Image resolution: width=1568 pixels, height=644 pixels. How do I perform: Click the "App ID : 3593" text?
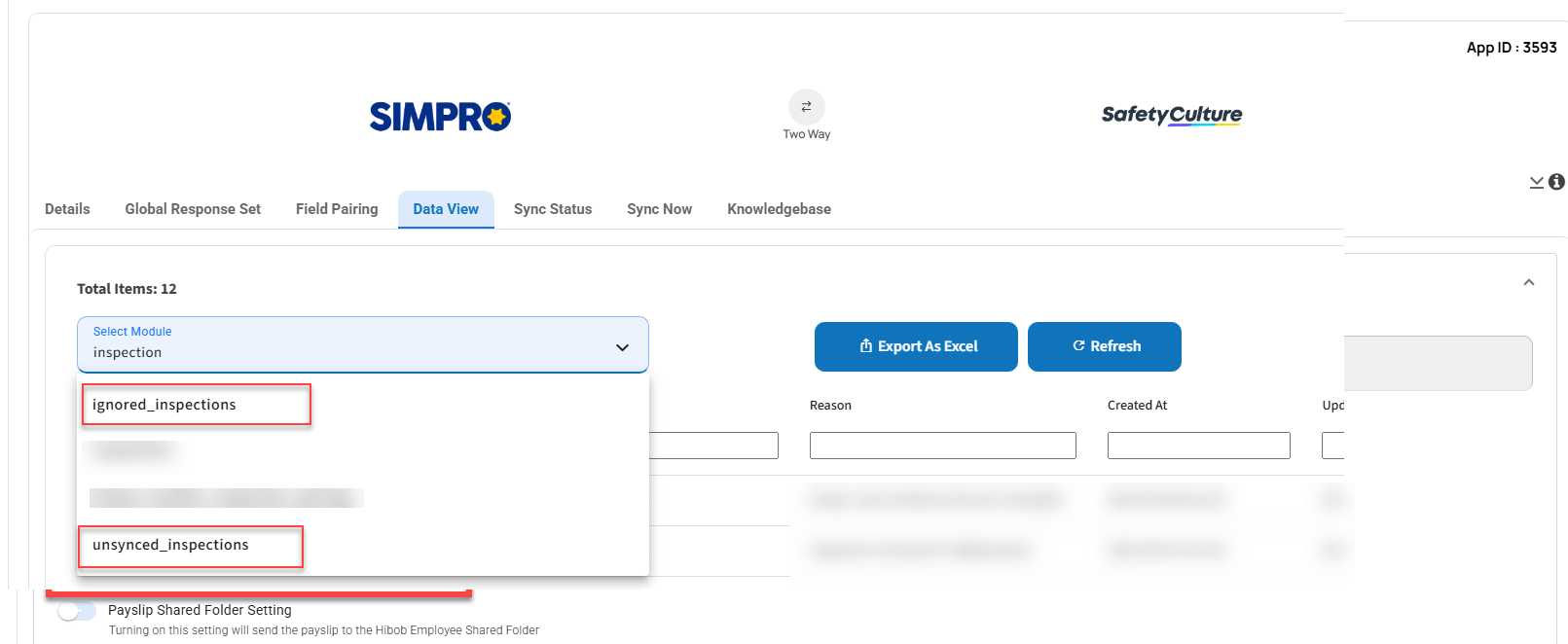click(x=1512, y=48)
